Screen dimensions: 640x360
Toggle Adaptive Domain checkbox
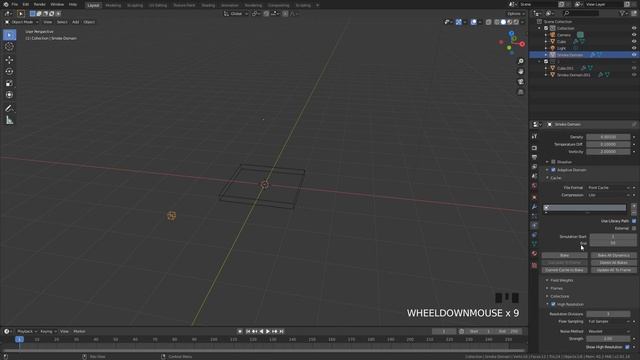pos(553,170)
